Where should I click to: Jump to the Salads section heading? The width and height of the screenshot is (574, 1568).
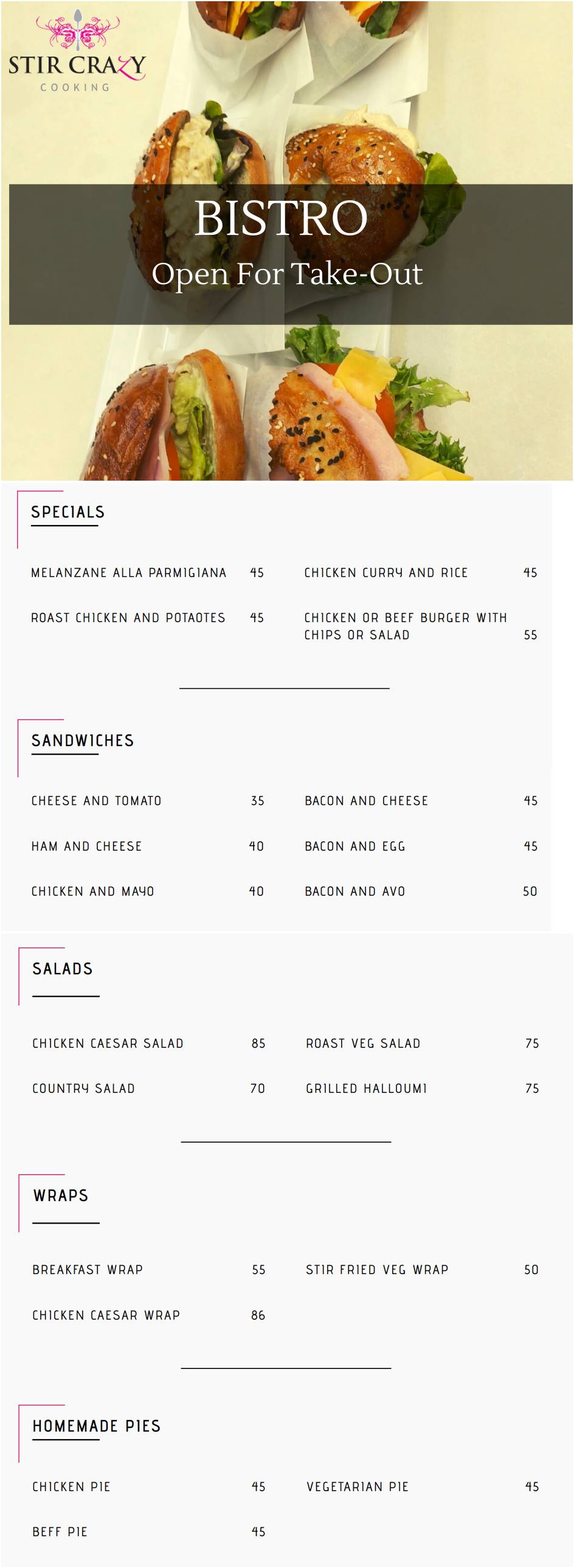coord(62,969)
